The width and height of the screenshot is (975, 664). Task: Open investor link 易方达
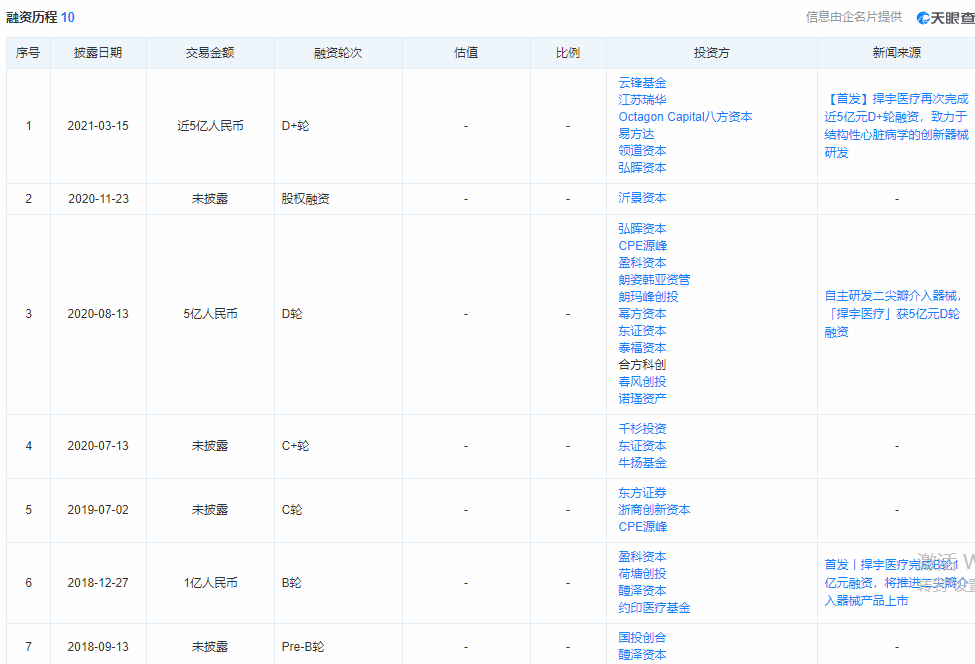click(636, 134)
